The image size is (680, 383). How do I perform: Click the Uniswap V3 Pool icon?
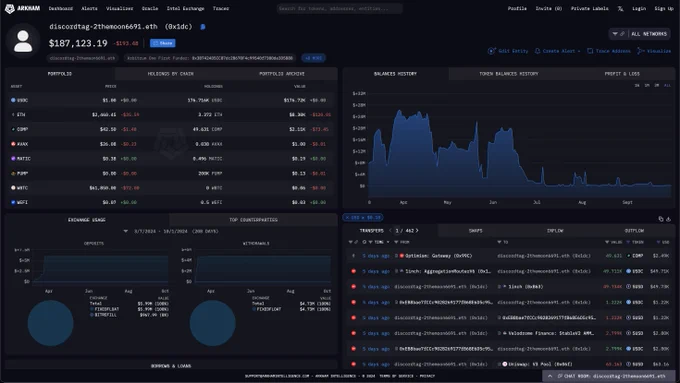tap(505, 364)
